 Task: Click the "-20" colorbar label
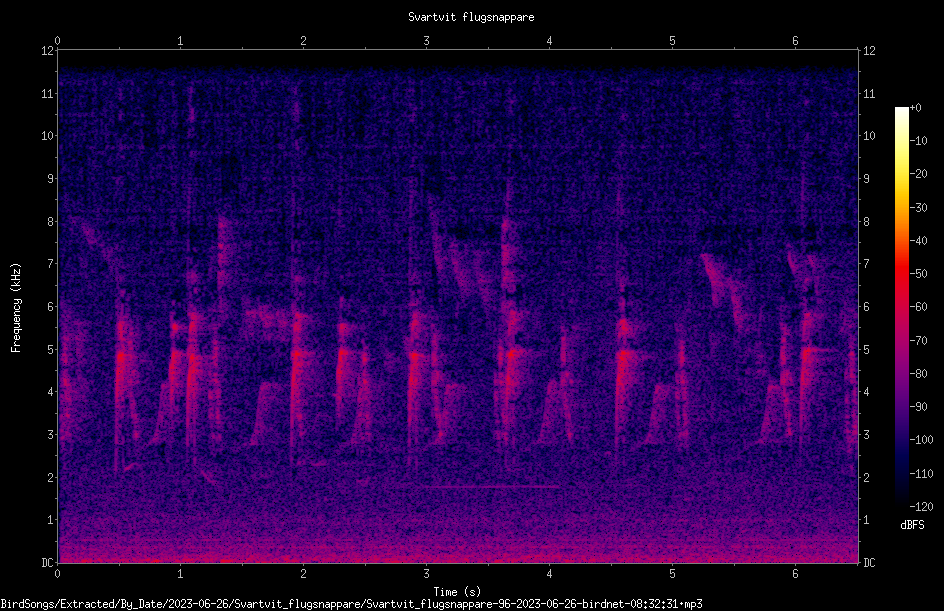tap(918, 174)
